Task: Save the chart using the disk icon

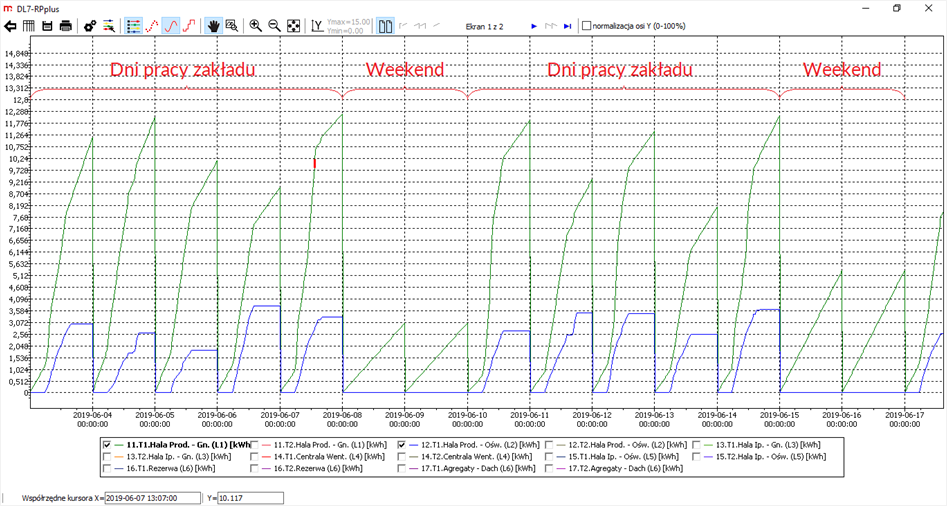Action: tap(47, 26)
